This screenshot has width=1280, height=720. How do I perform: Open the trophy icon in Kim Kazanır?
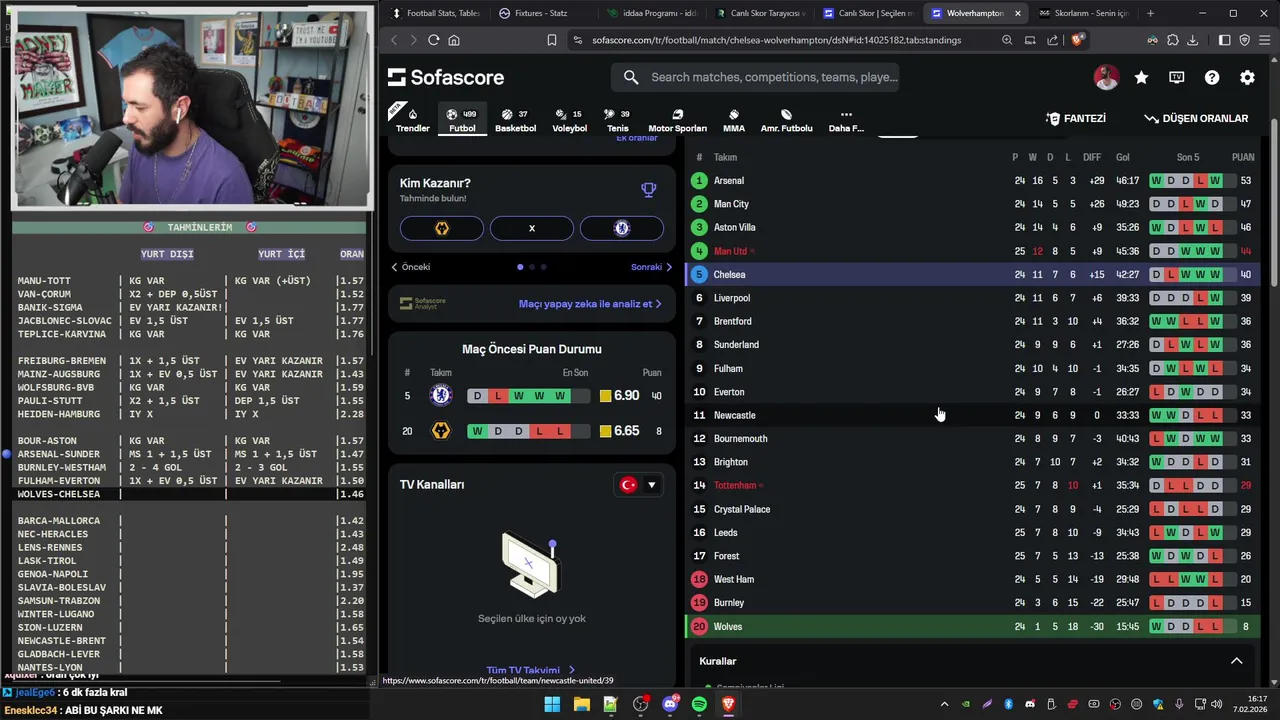(649, 190)
